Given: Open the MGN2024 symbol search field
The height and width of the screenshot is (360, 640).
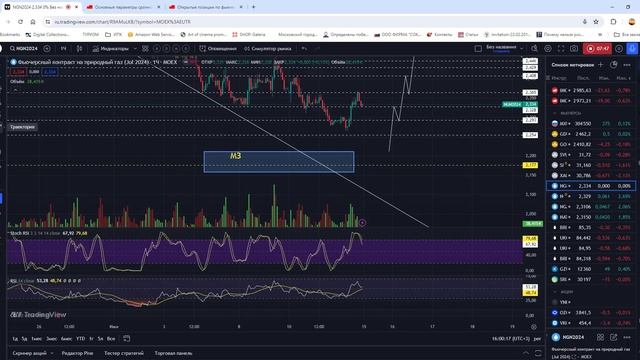Looking at the screenshot, I should (24, 49).
